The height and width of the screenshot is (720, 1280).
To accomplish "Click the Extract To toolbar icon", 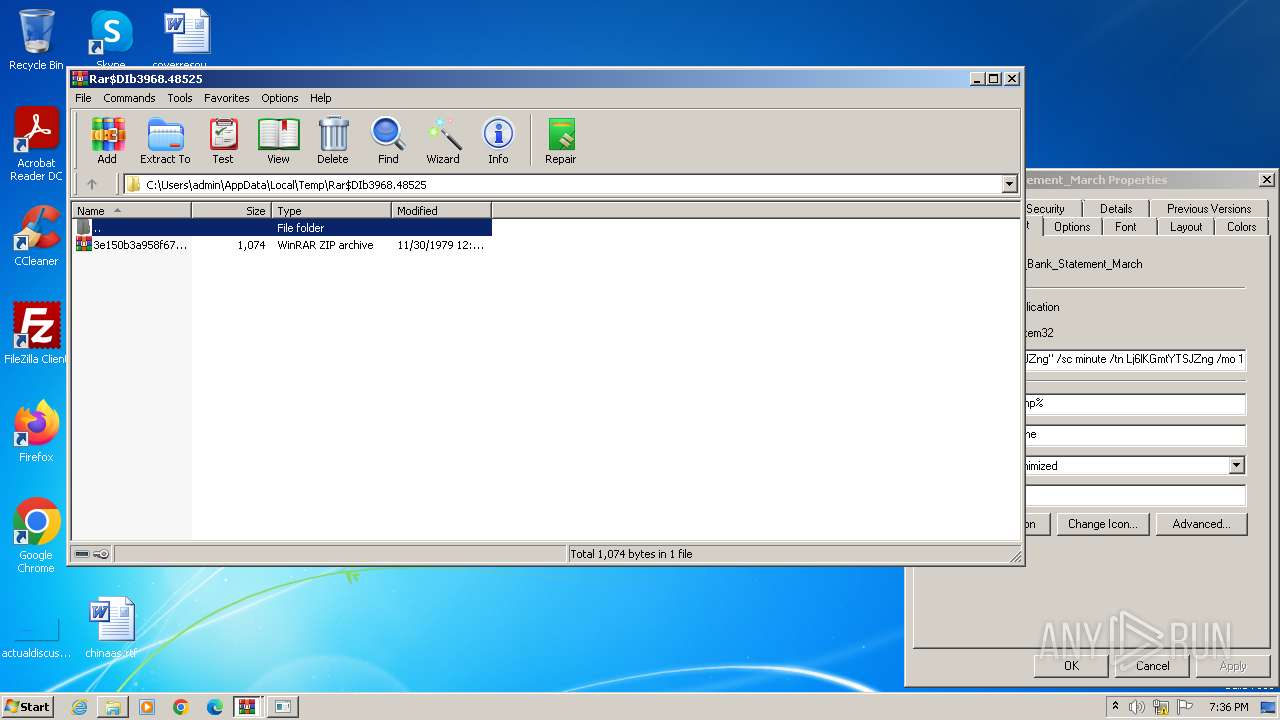I will pyautogui.click(x=165, y=141).
